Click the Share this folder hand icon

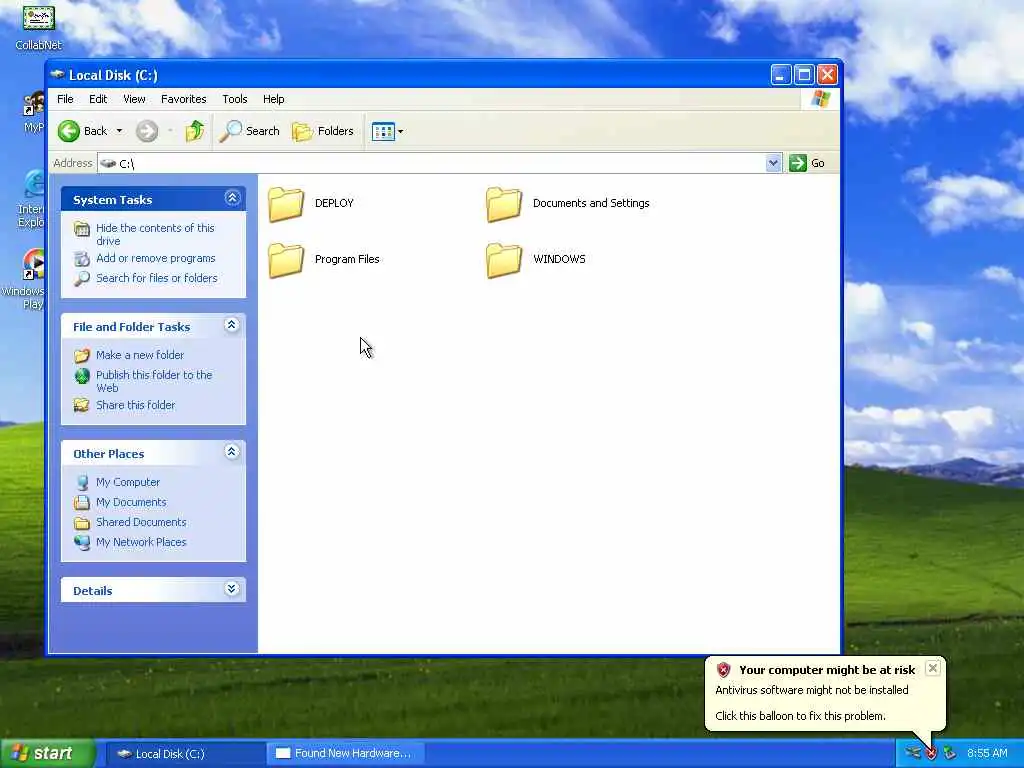point(82,405)
